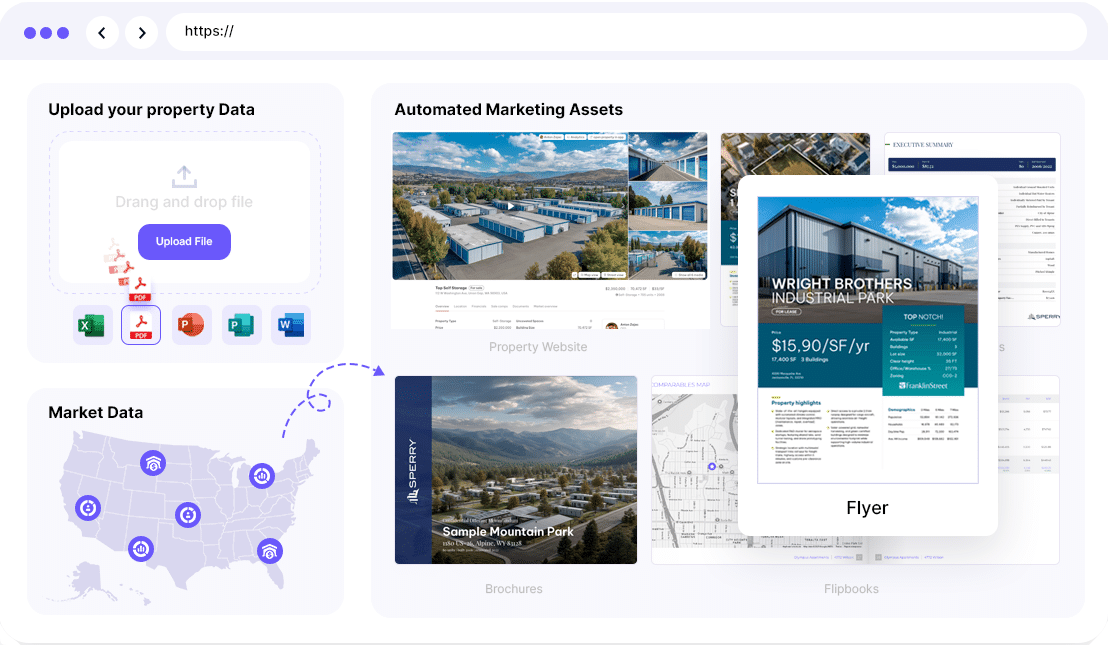Click the chart marker over California on the map
1108x645 pixels.
click(88, 508)
